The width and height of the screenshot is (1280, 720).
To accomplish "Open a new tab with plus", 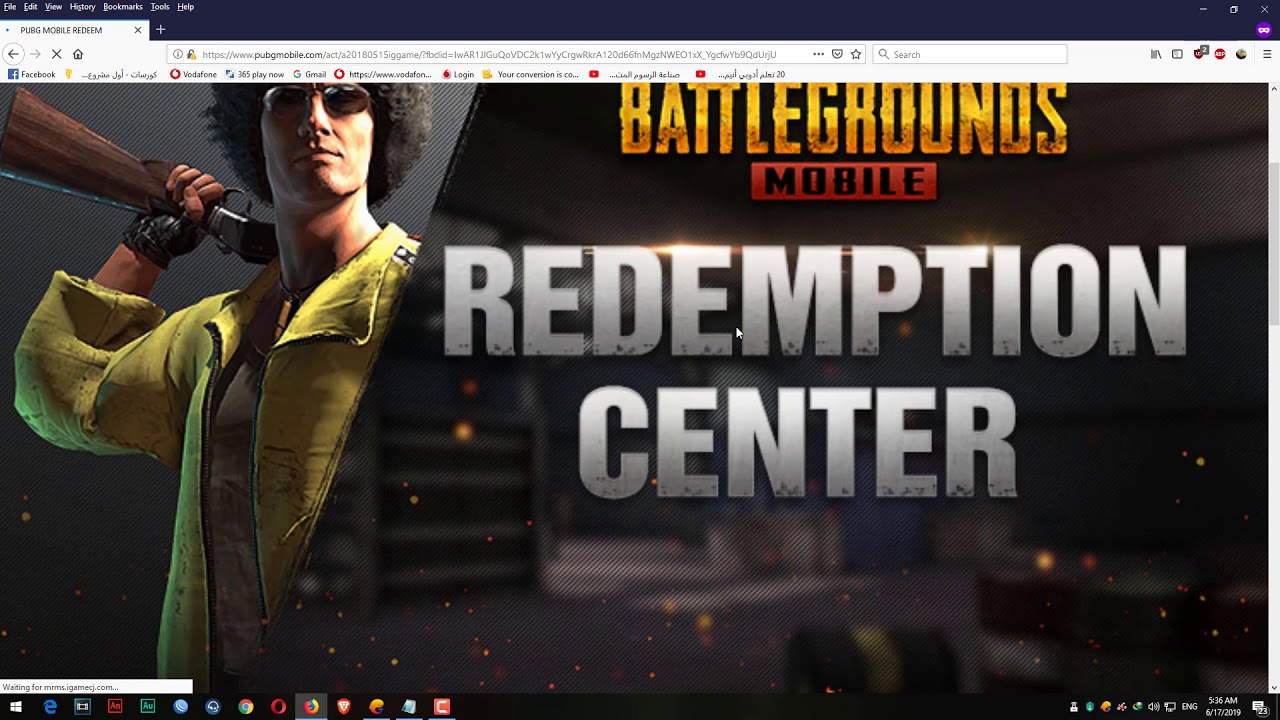I will (160, 30).
